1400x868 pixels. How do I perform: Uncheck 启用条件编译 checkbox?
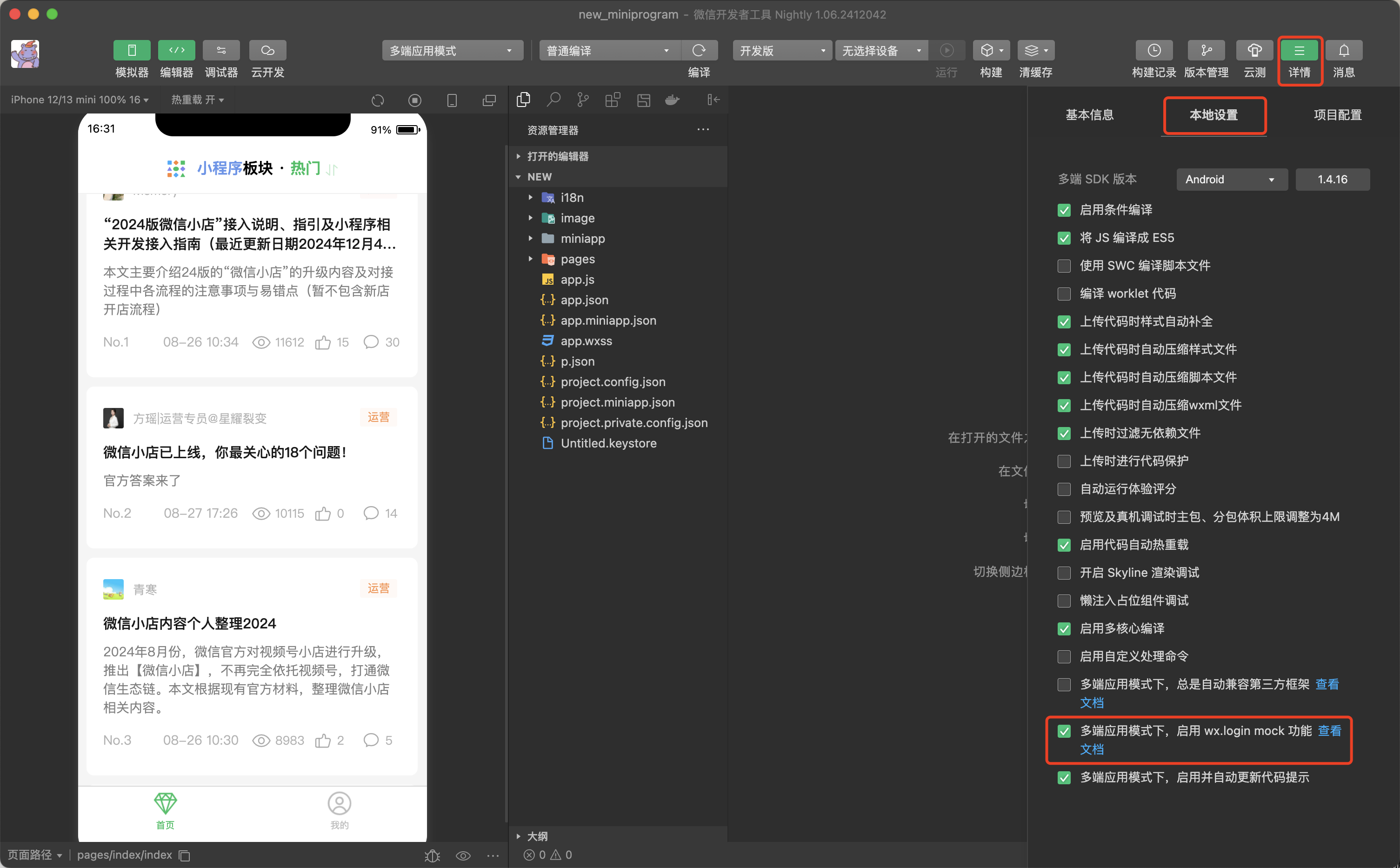[x=1064, y=210]
